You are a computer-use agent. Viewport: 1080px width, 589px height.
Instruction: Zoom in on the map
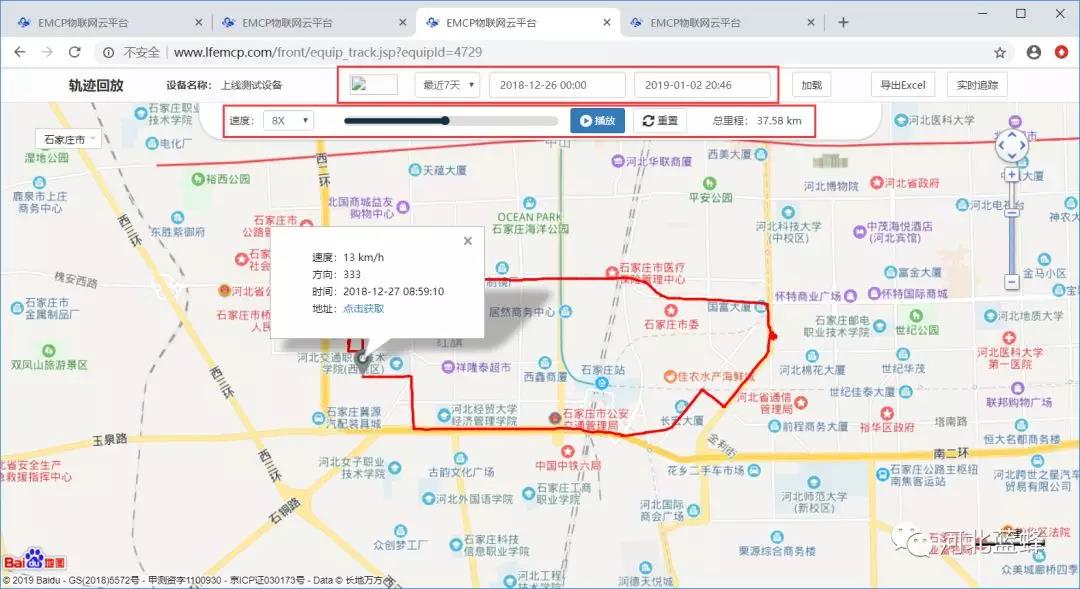[x=1011, y=175]
